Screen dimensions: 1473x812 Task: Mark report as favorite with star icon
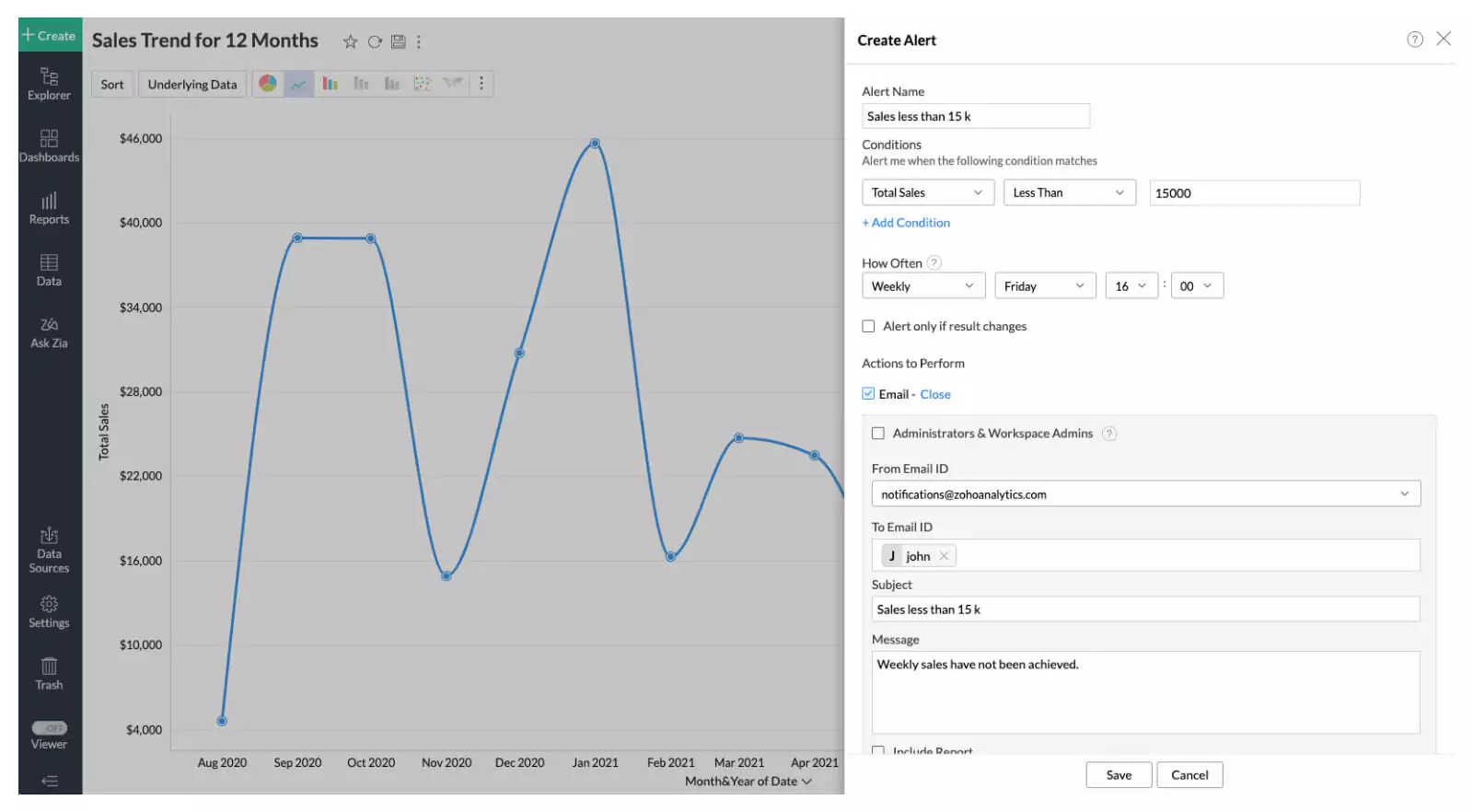(350, 41)
